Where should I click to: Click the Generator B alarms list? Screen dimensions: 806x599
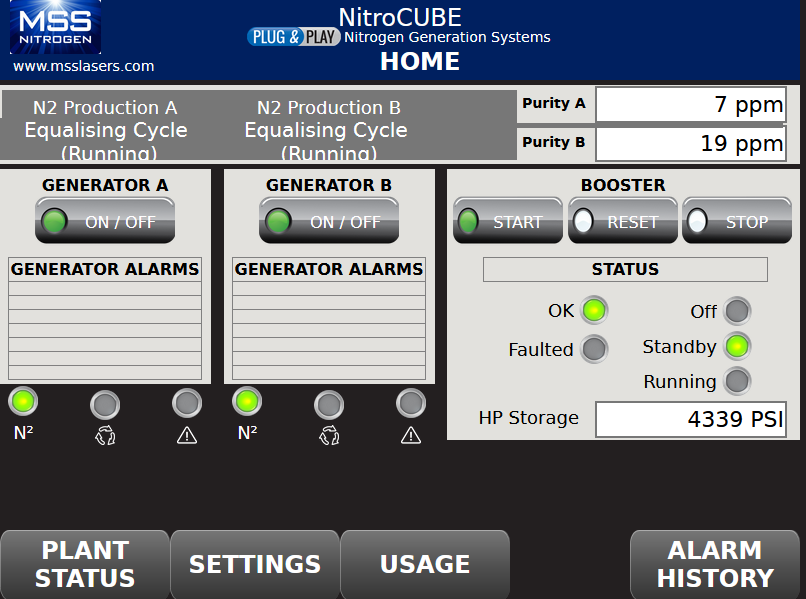pyautogui.click(x=329, y=319)
